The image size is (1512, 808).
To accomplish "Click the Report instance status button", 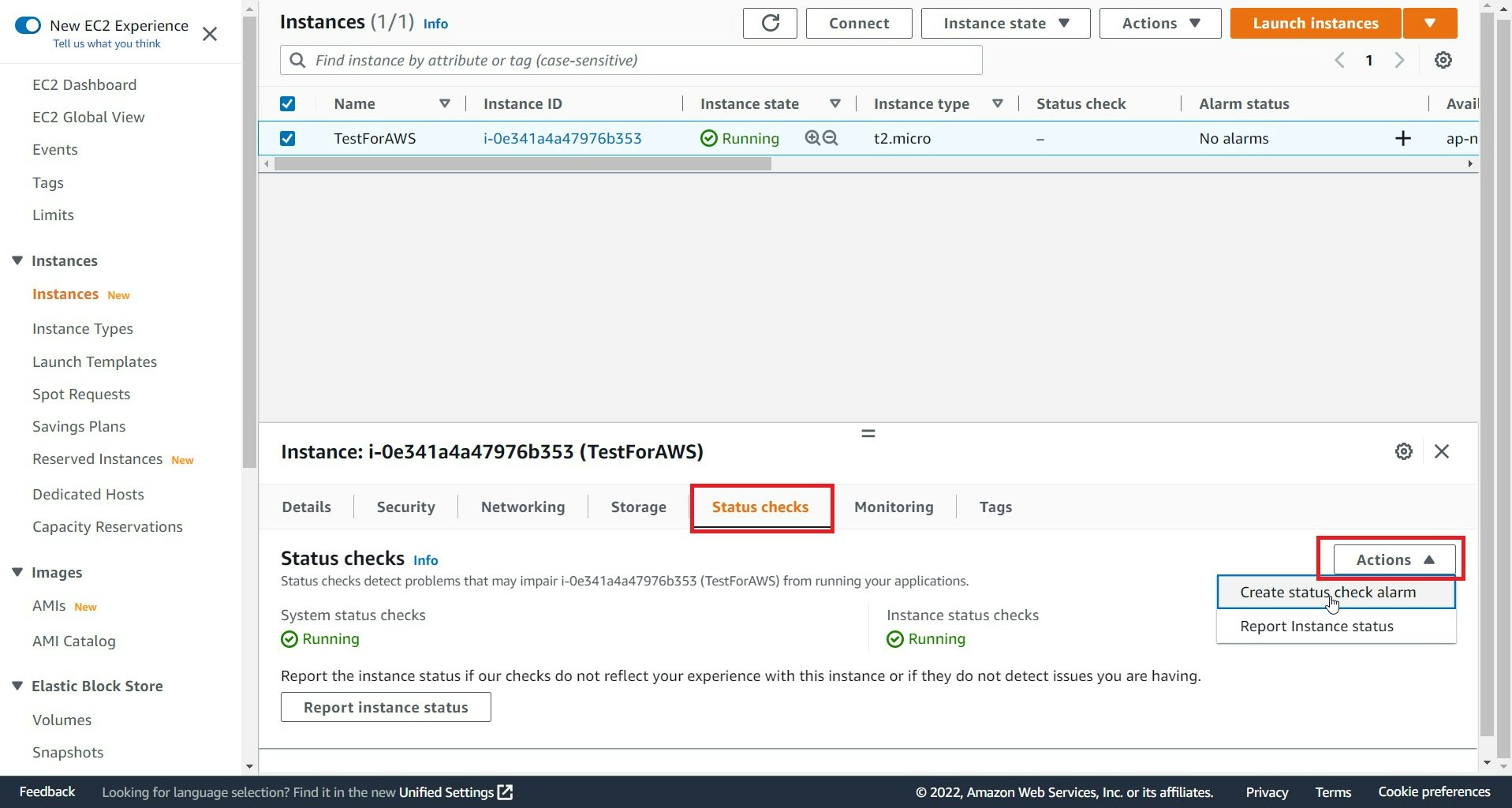I will coord(385,706).
